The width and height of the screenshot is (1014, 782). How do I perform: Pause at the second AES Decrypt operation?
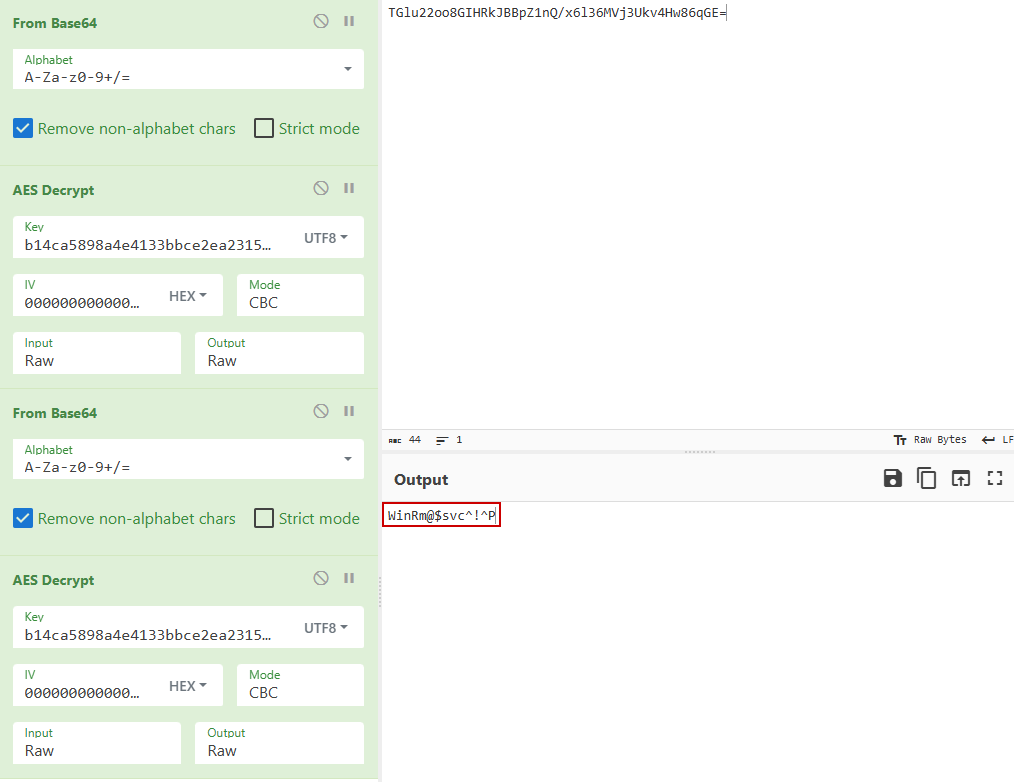tap(349, 578)
